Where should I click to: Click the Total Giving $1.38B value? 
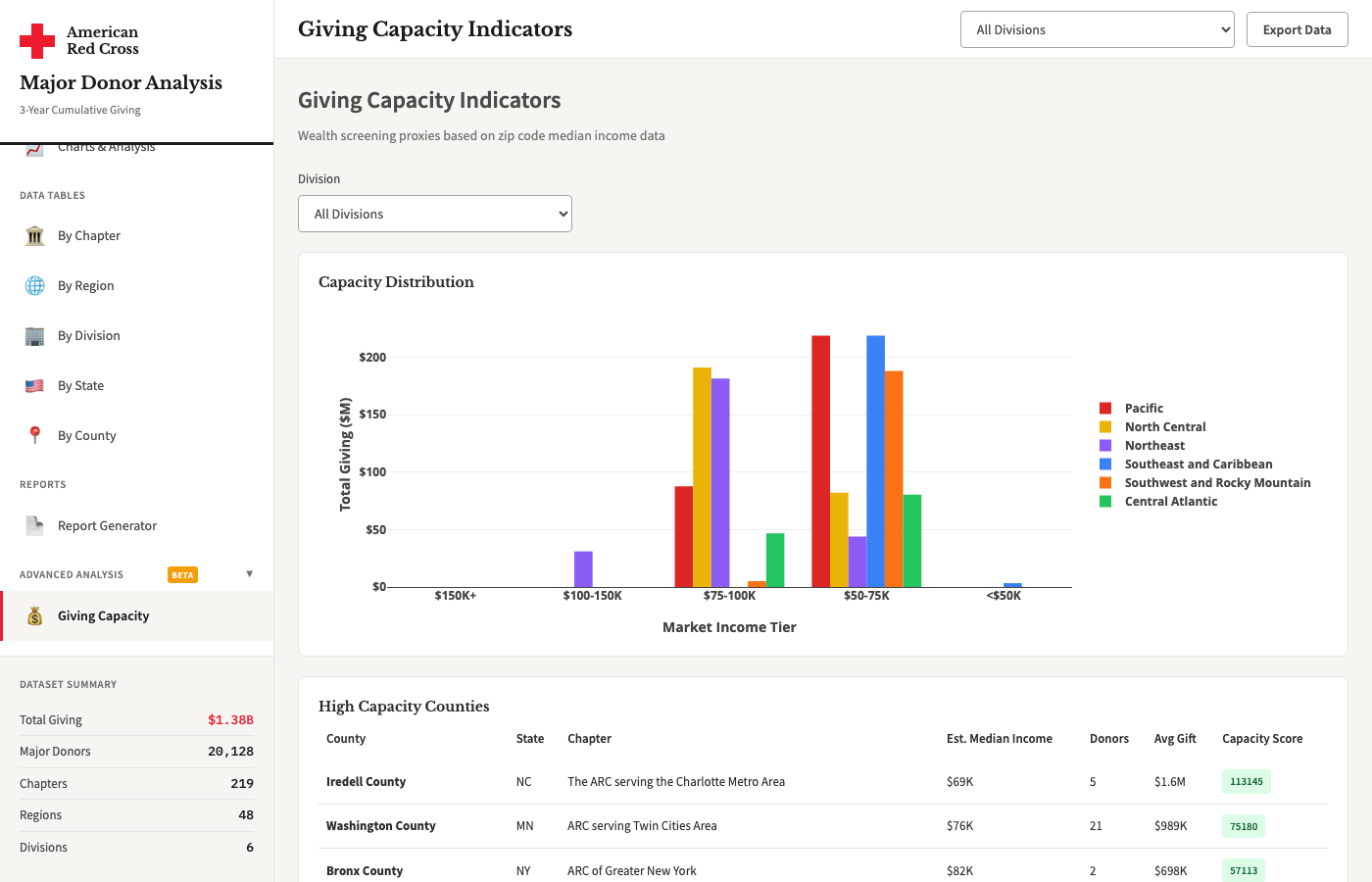point(230,720)
